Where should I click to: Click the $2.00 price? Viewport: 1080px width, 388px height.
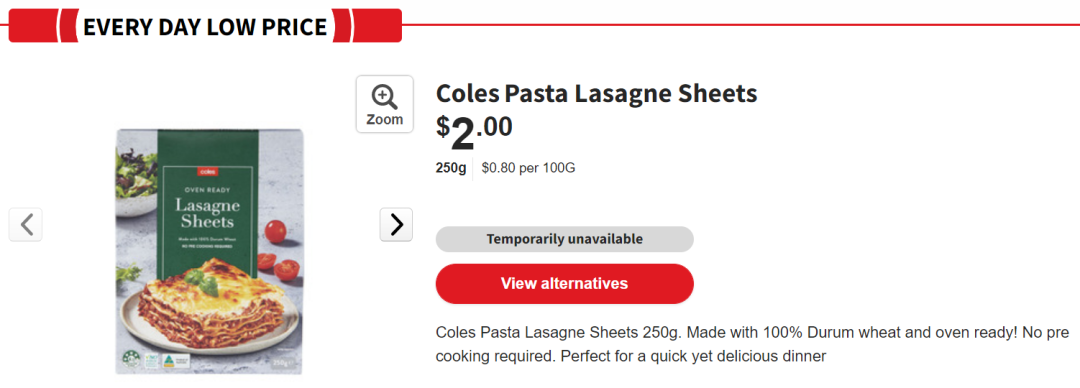click(475, 132)
